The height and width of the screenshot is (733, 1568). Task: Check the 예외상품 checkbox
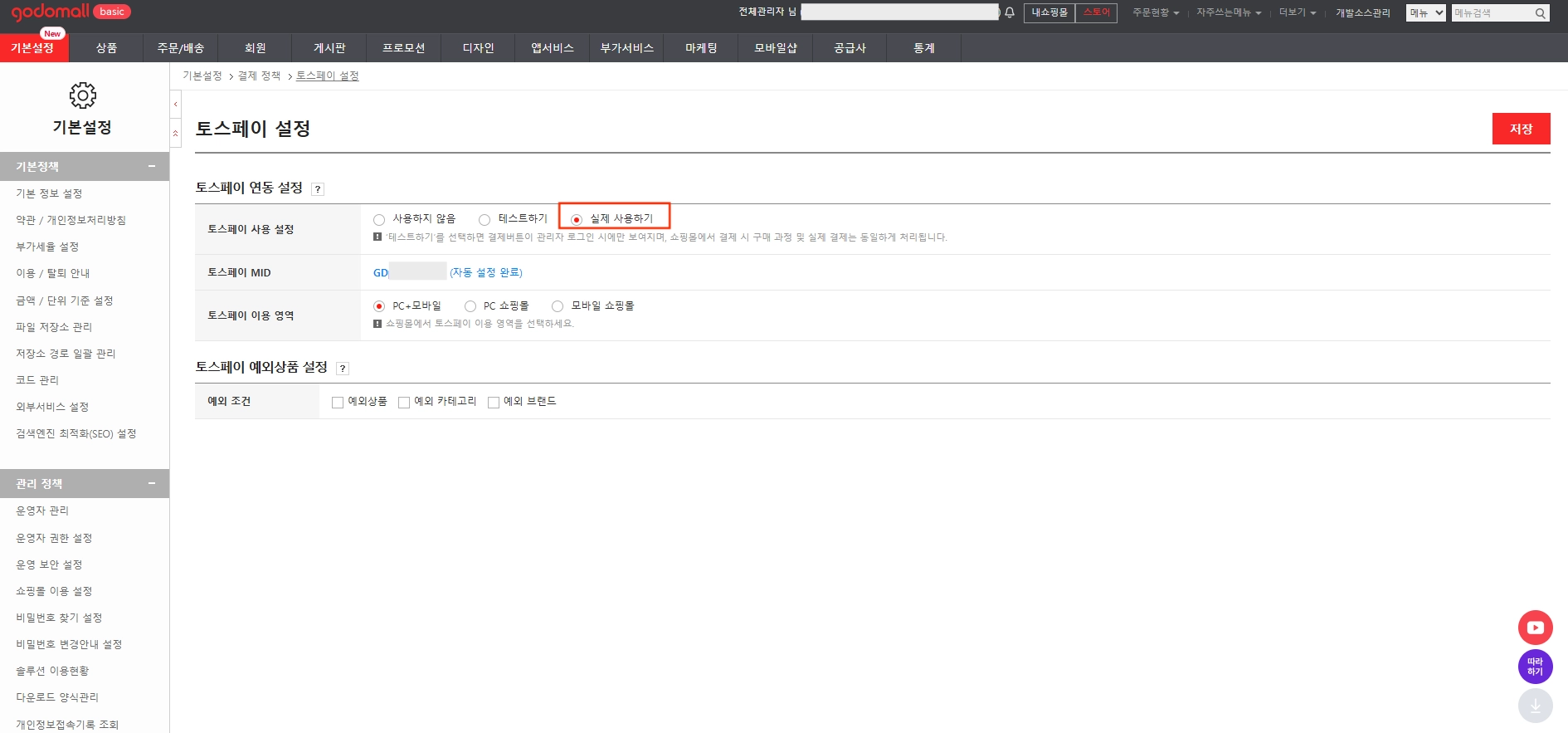click(x=338, y=403)
